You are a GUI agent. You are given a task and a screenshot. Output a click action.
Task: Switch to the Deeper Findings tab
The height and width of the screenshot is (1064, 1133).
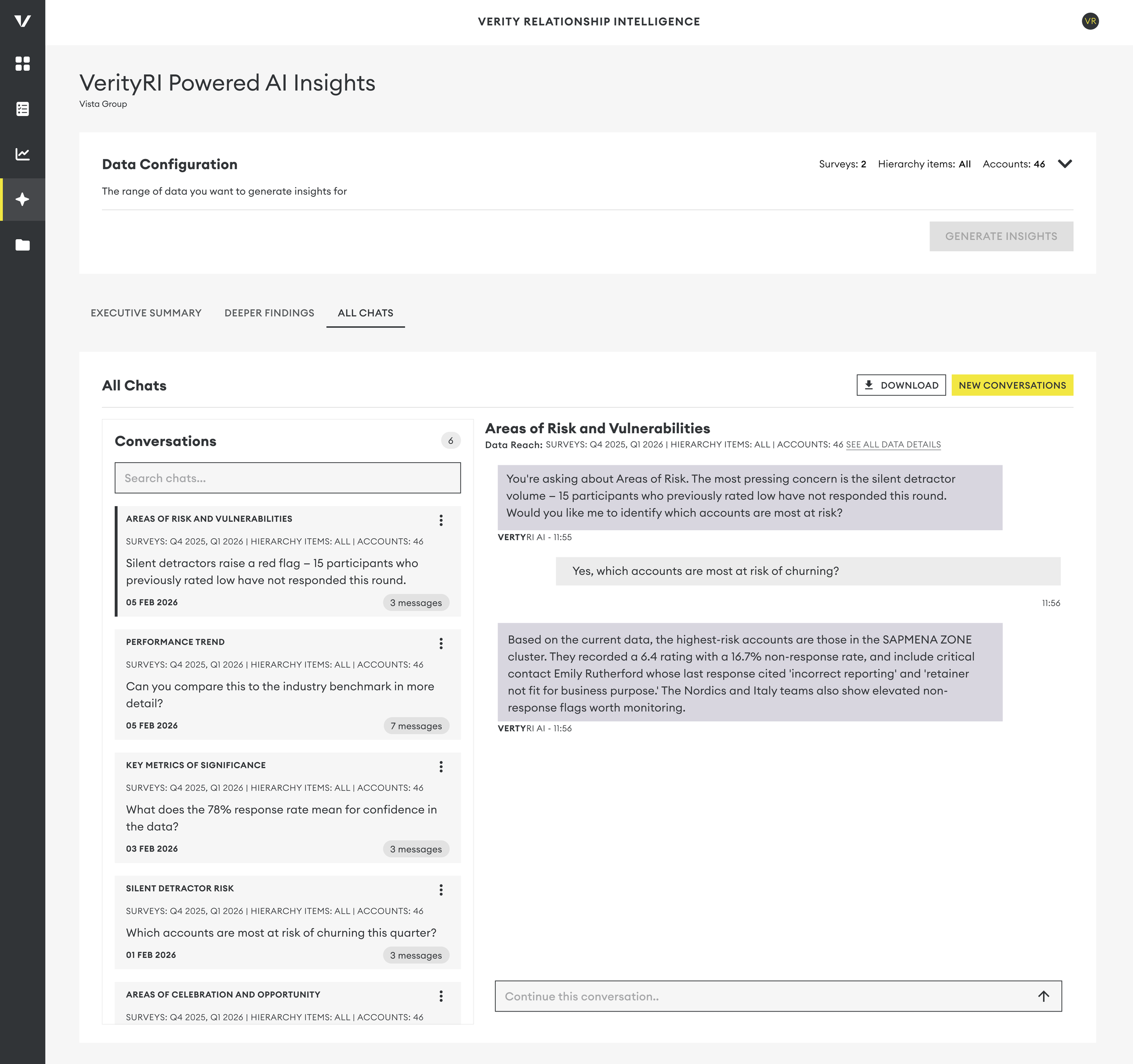[269, 313]
